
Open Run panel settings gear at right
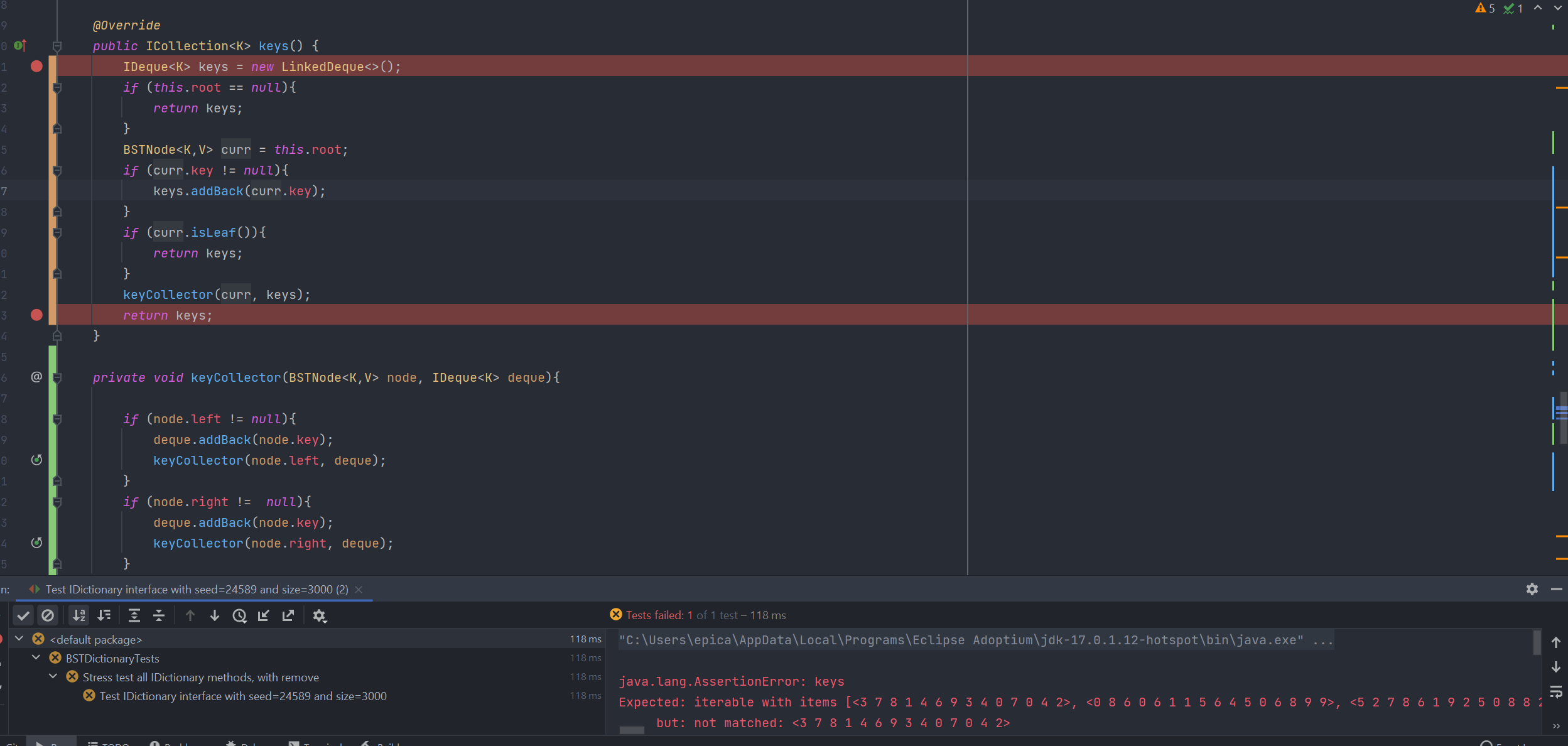pos(1532,589)
